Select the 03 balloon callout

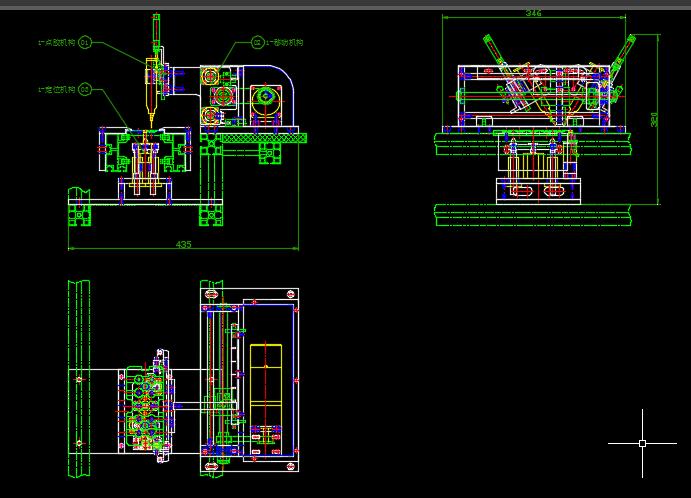click(85, 90)
